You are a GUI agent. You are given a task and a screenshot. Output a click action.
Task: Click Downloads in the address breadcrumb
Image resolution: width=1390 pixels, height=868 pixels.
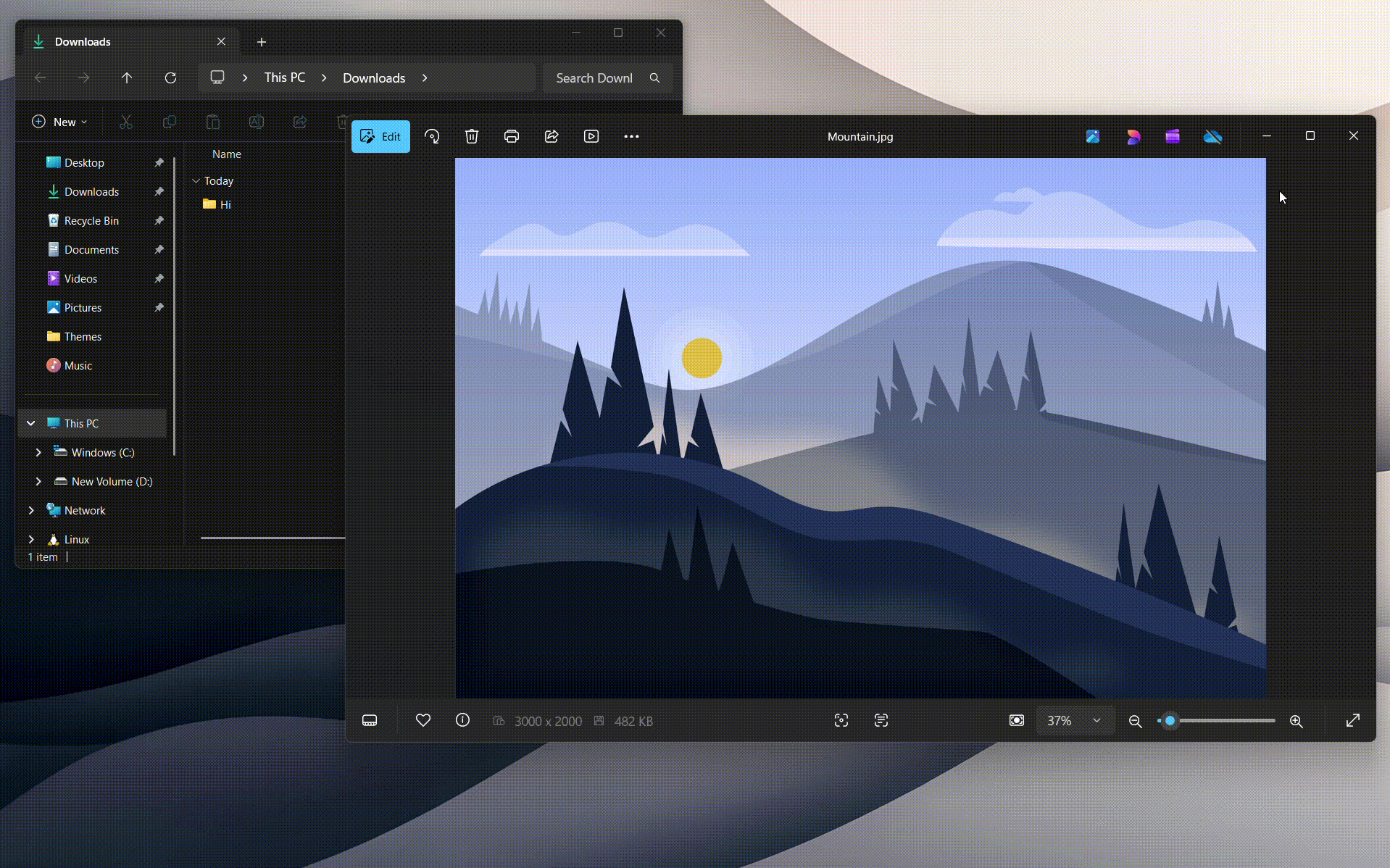[x=374, y=78]
